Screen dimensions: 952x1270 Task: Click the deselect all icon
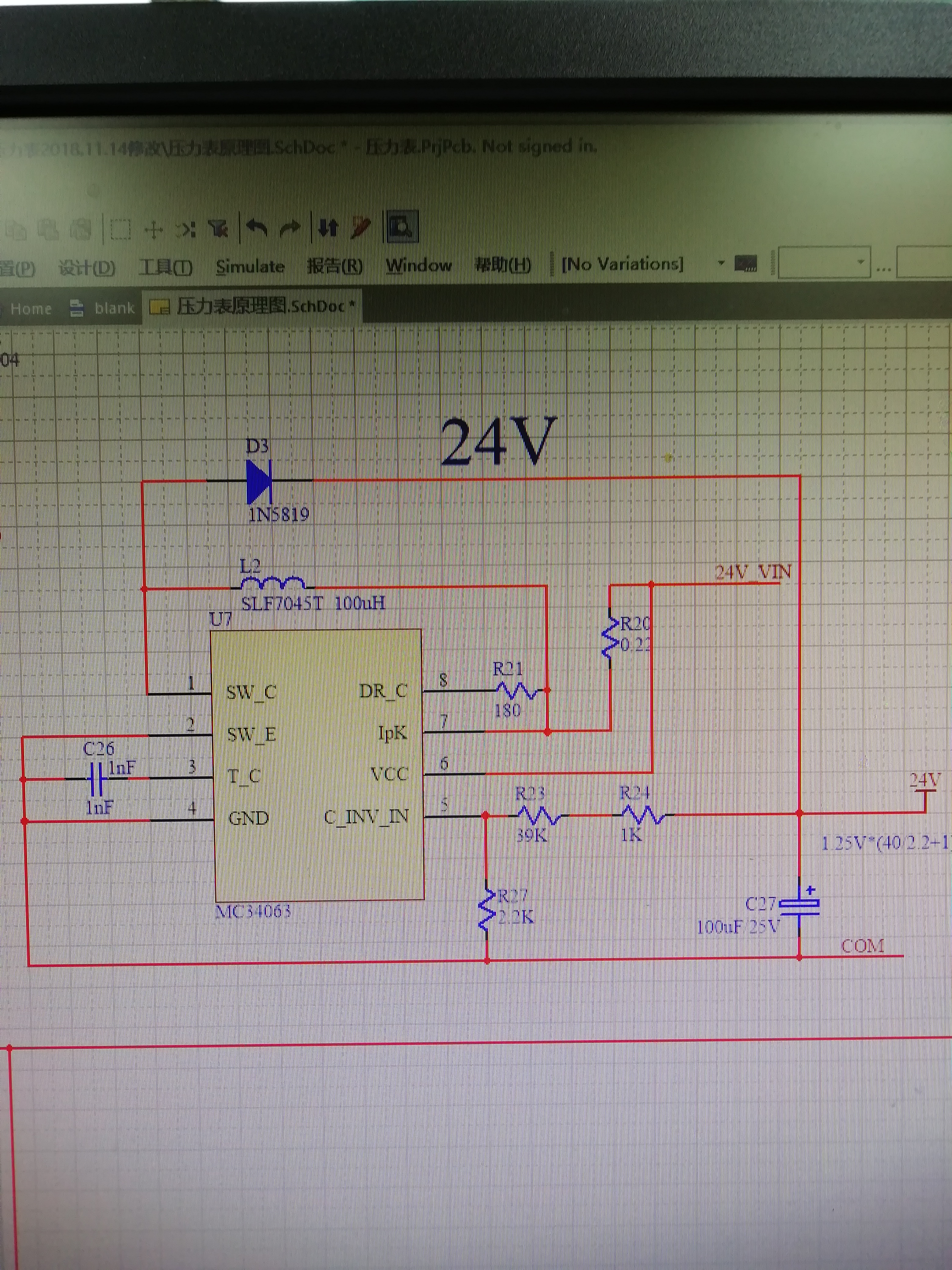tap(186, 230)
